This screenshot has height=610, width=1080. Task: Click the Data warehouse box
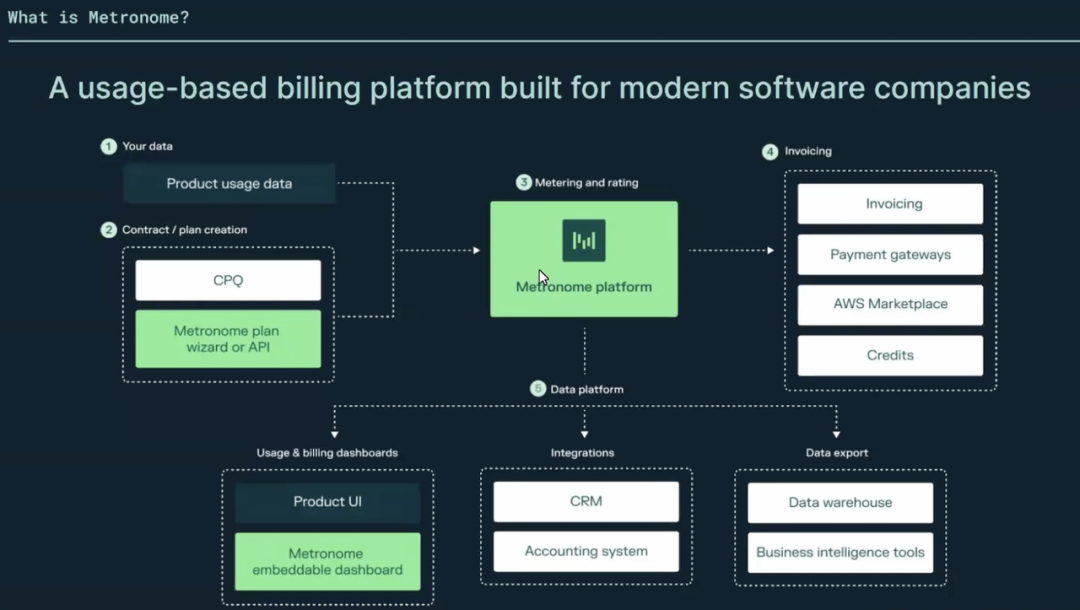(840, 503)
